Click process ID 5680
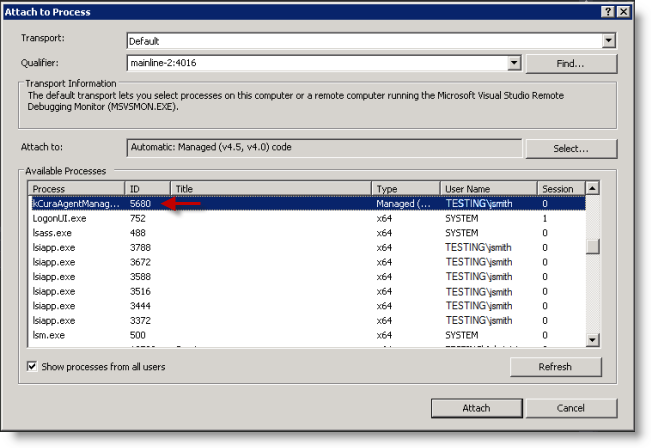 pos(140,203)
